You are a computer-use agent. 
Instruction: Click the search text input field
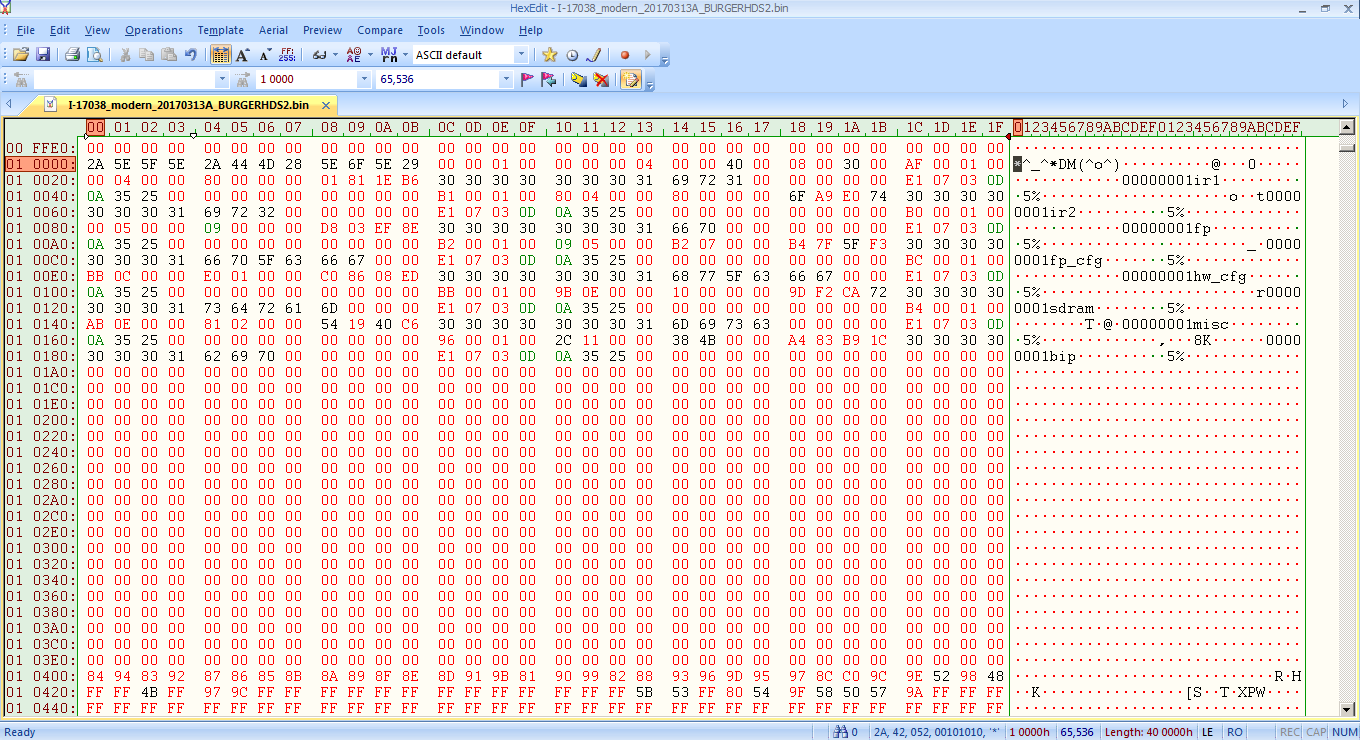124,79
